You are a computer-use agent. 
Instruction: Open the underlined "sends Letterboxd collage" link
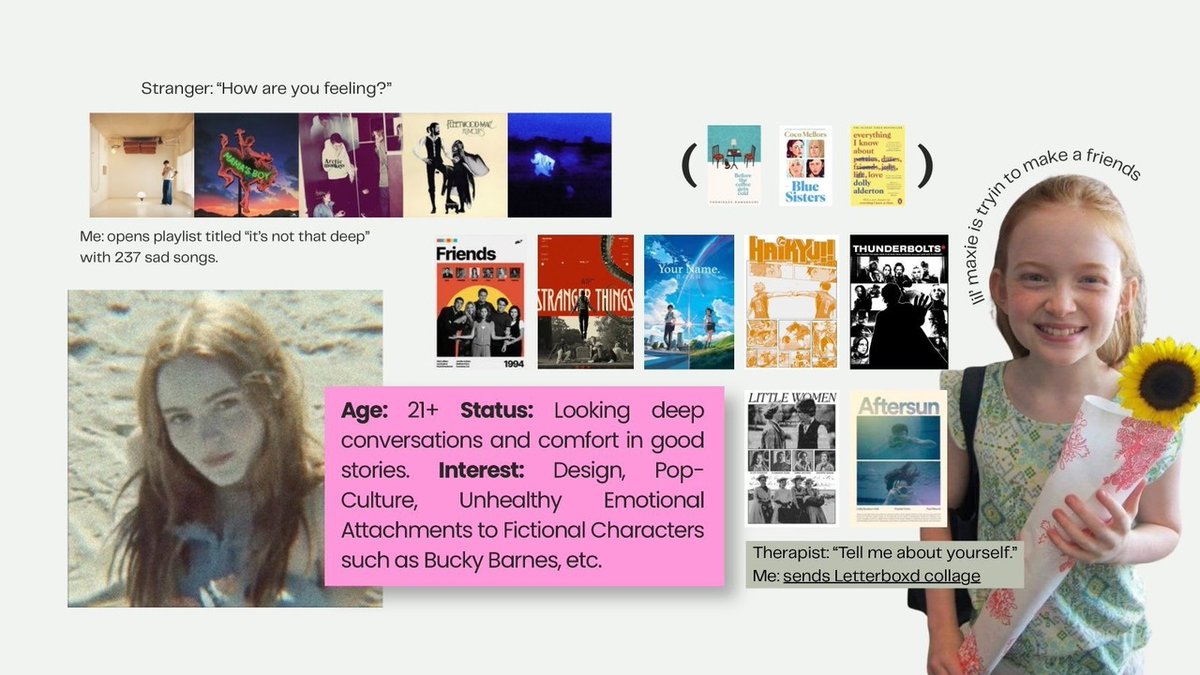pos(881,576)
